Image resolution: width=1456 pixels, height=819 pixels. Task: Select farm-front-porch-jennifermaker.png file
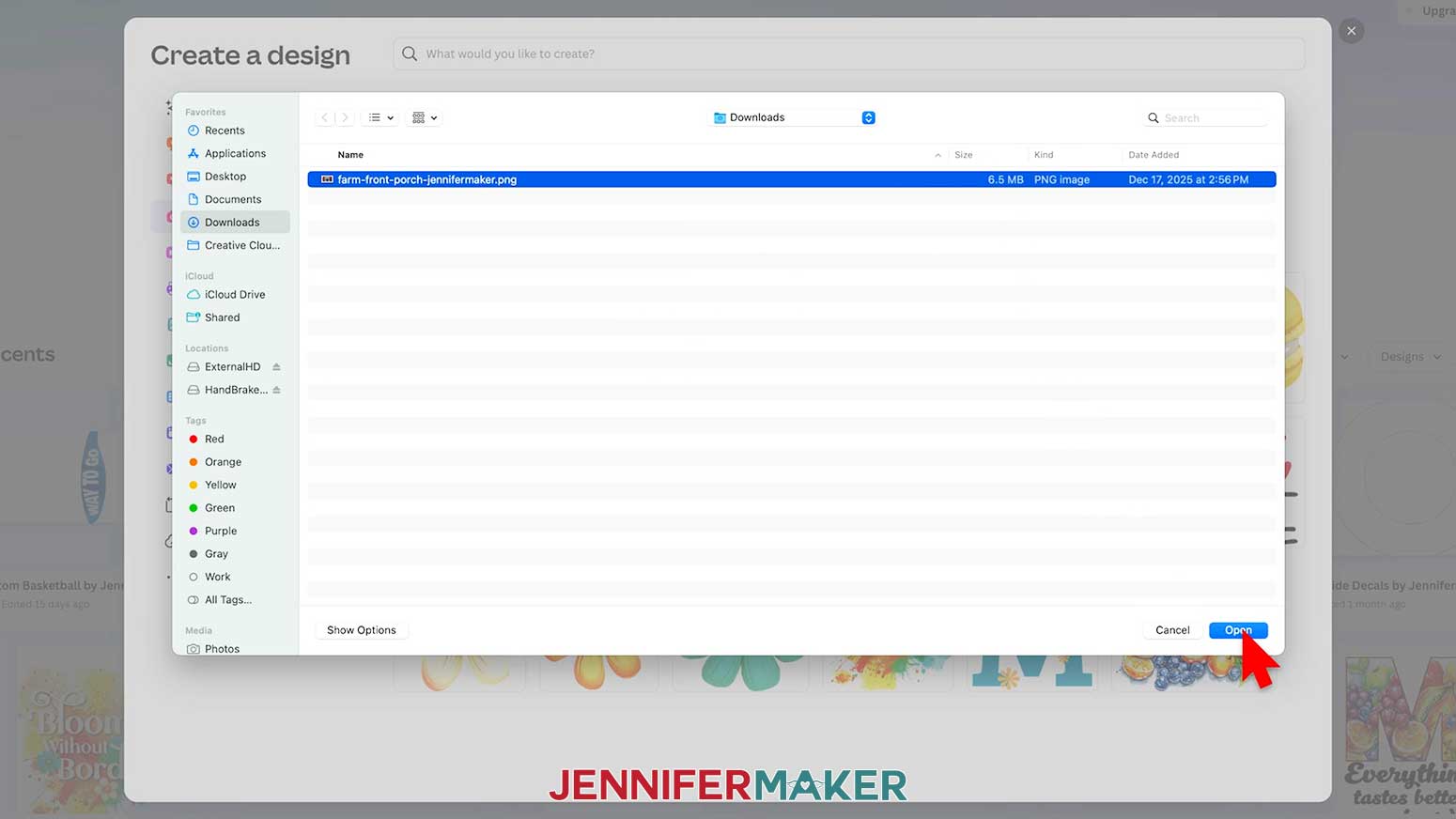click(792, 179)
